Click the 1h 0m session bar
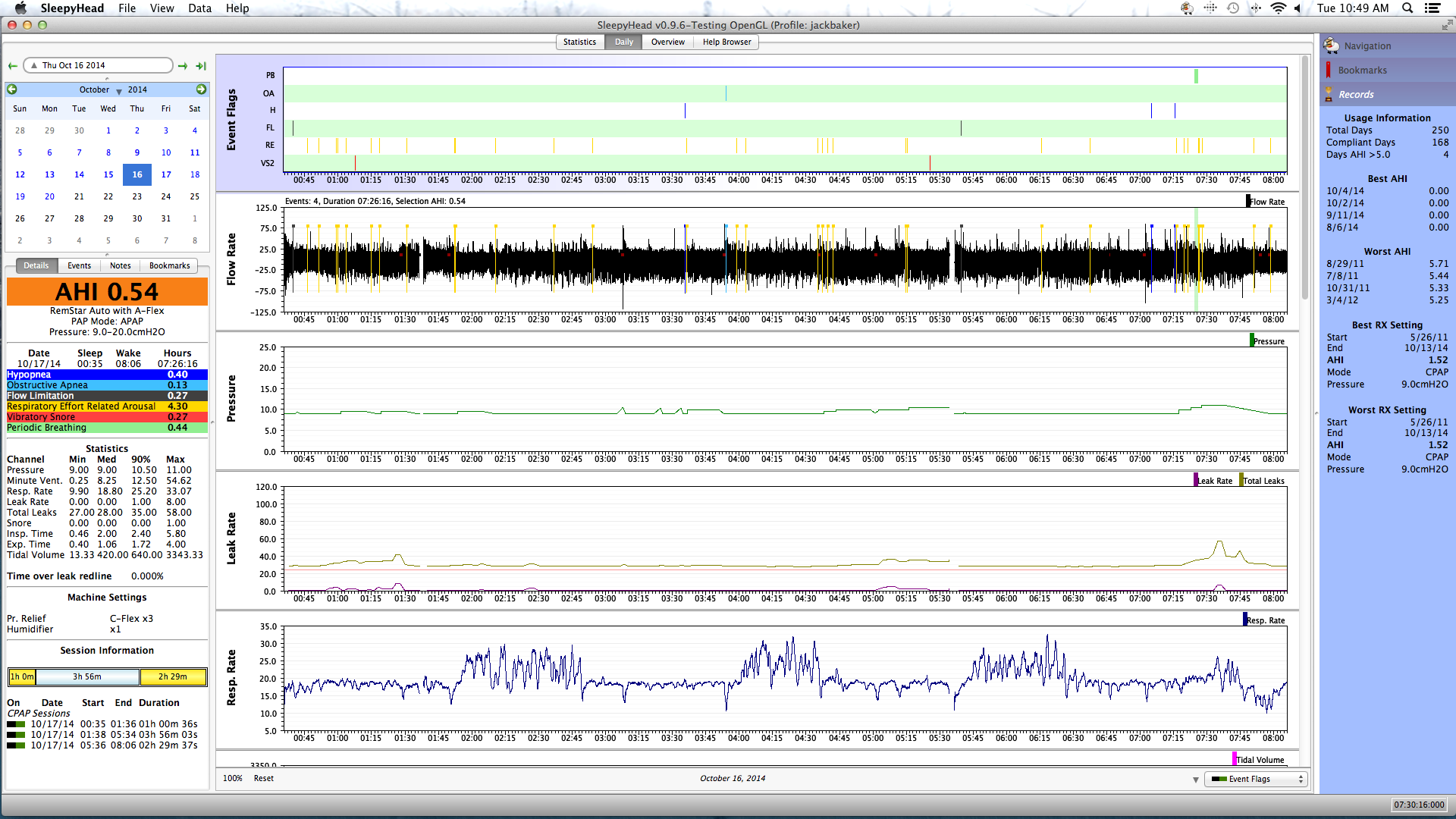The image size is (1456, 819). 22,677
